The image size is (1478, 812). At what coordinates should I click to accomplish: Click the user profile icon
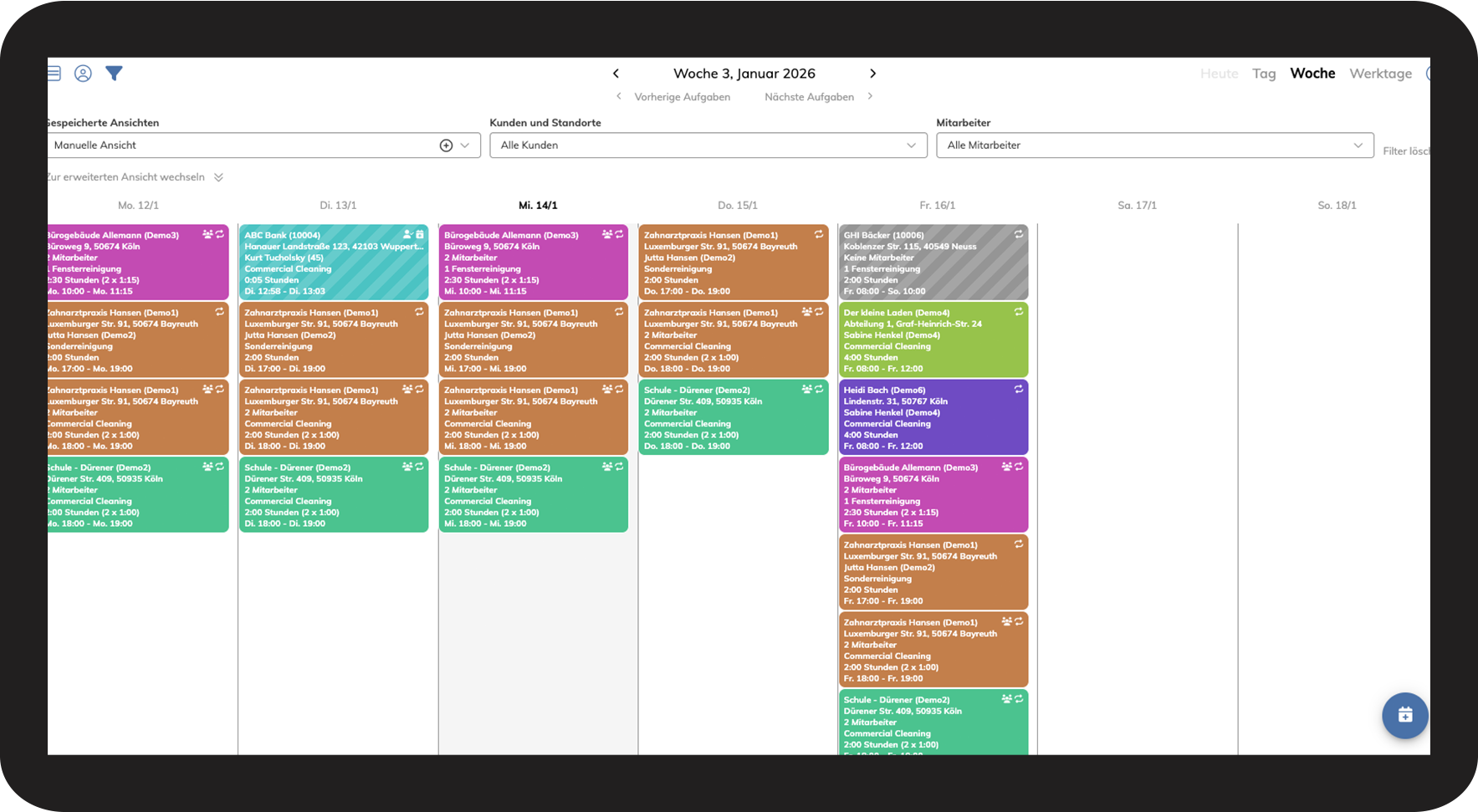click(83, 74)
